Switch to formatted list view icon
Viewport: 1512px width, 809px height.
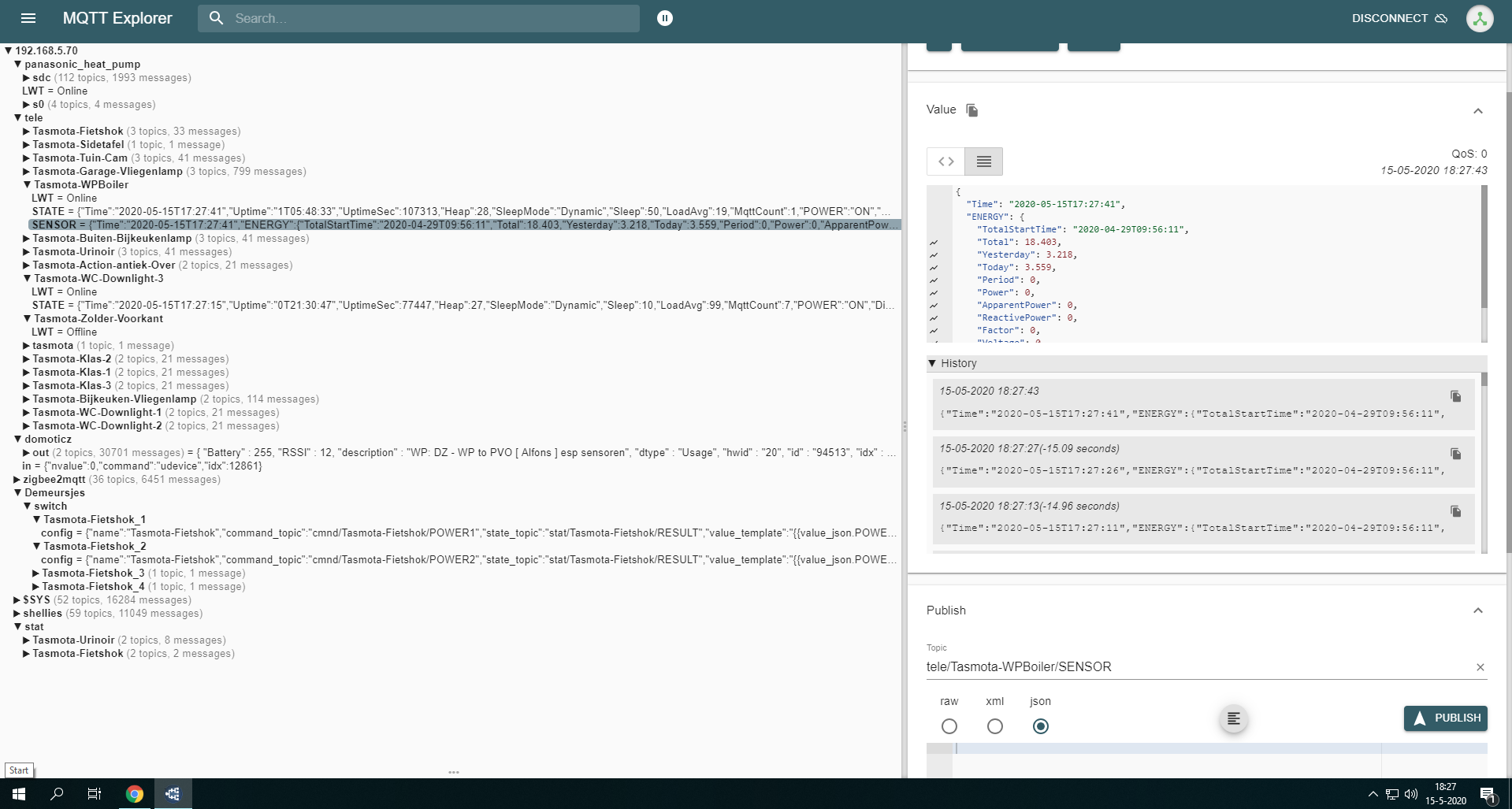(984, 161)
